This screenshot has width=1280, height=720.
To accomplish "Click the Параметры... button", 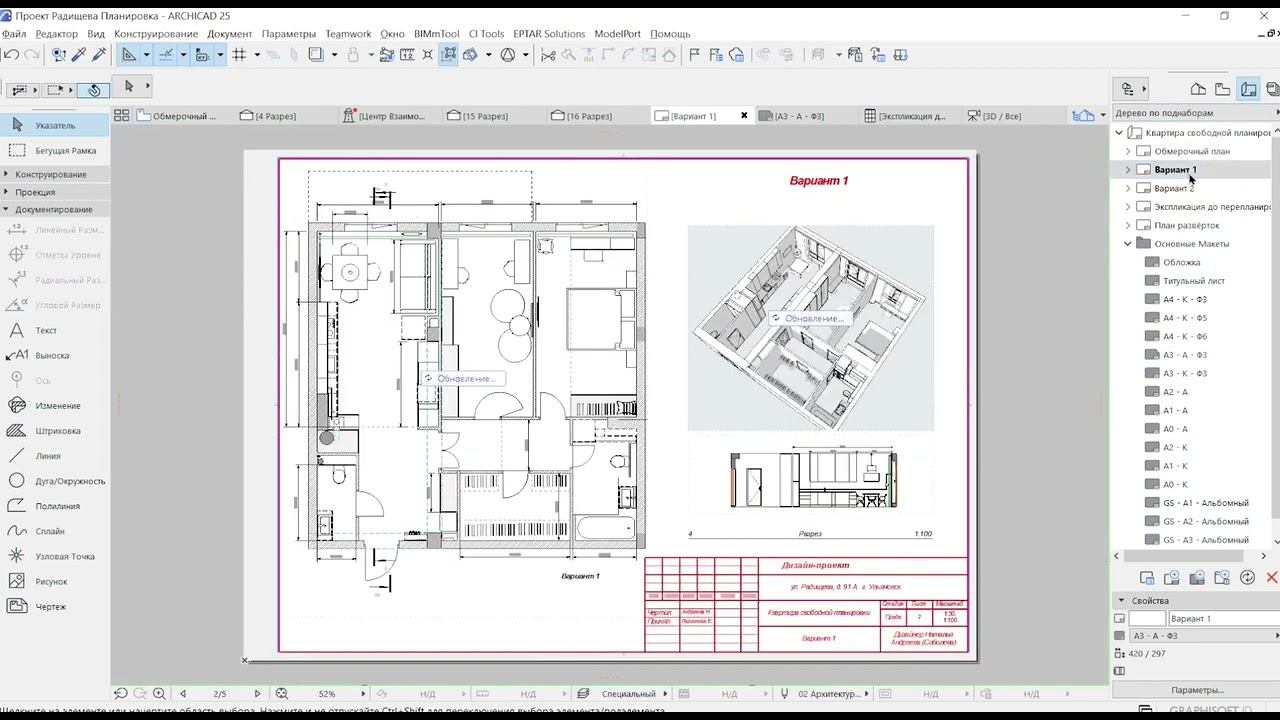I will click(x=1197, y=690).
